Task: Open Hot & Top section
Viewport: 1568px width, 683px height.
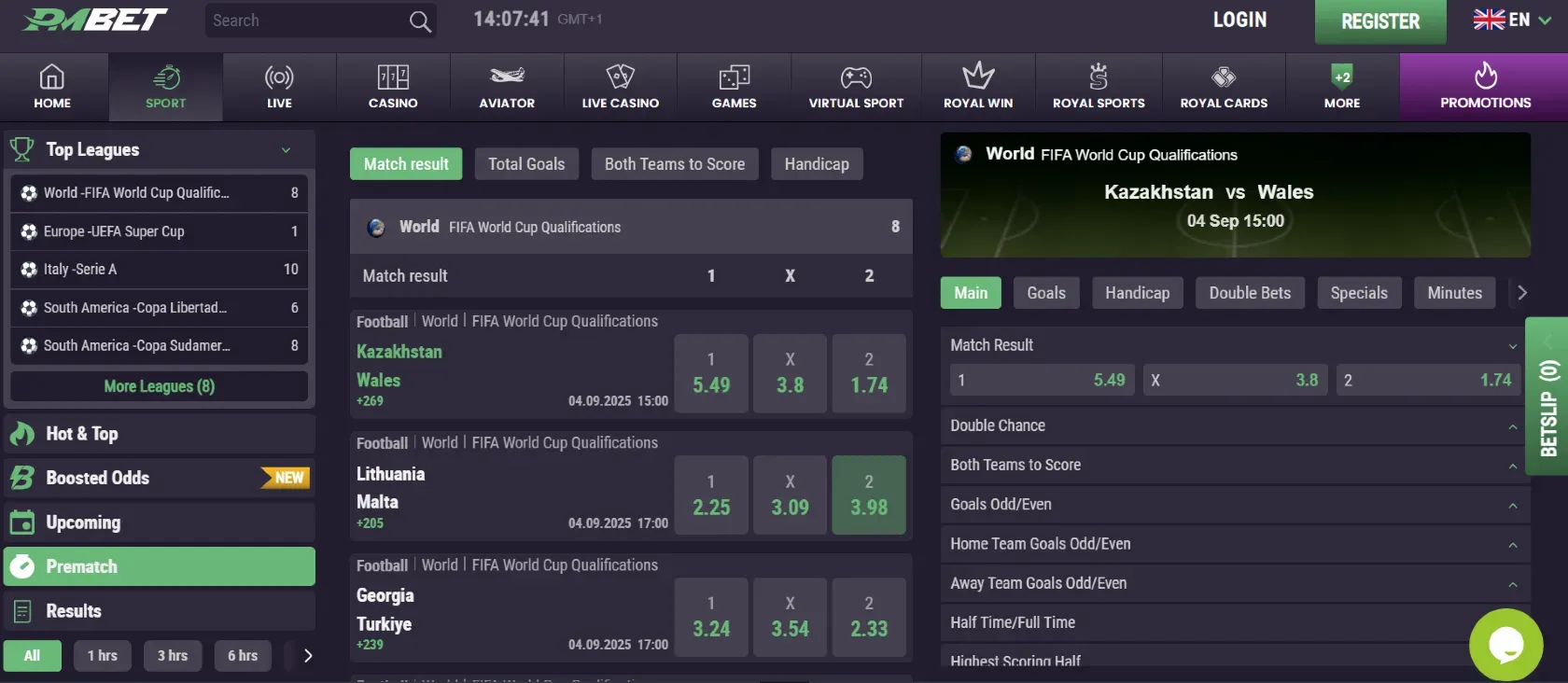Action: point(160,434)
